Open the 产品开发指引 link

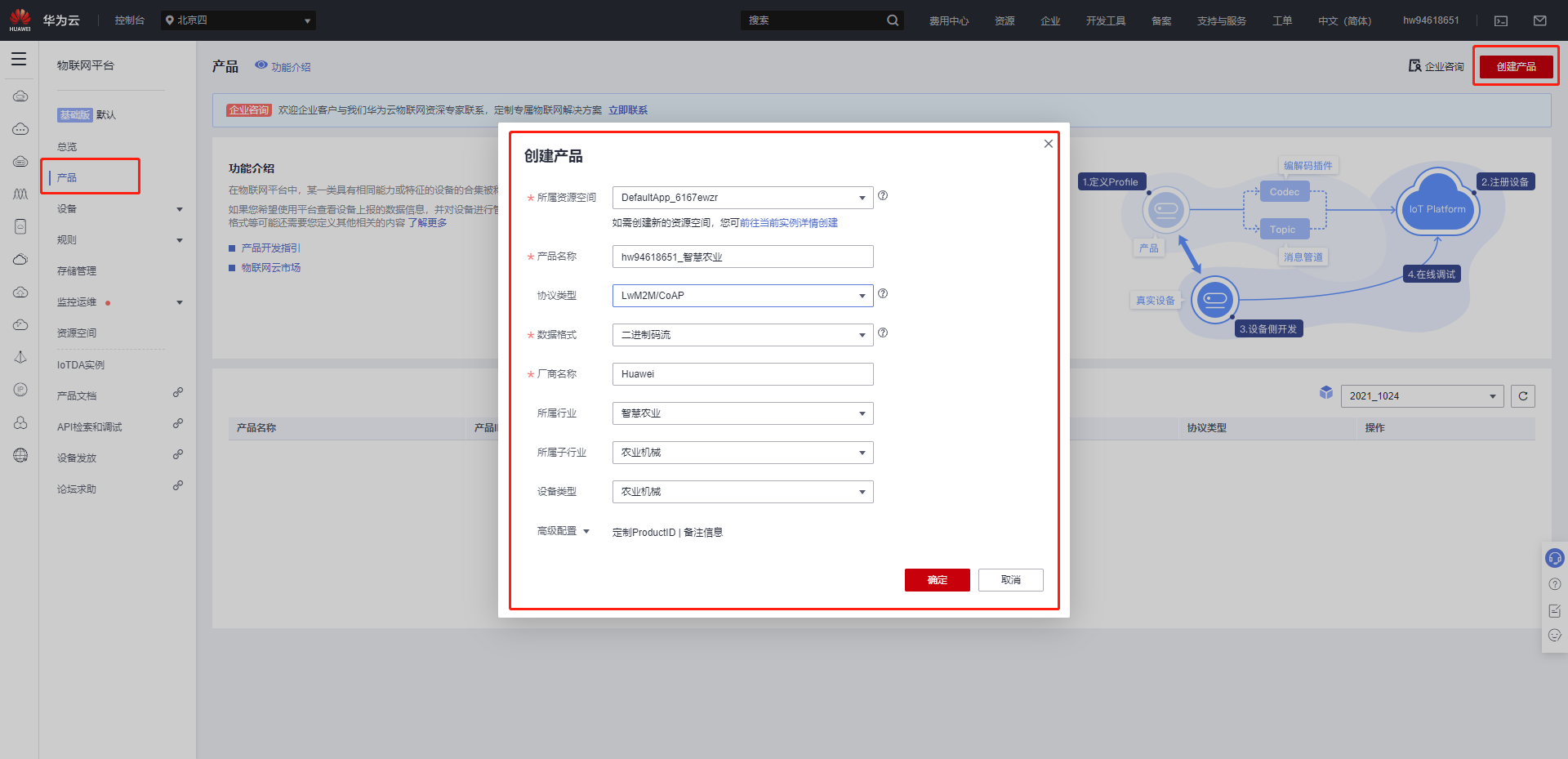tap(271, 248)
